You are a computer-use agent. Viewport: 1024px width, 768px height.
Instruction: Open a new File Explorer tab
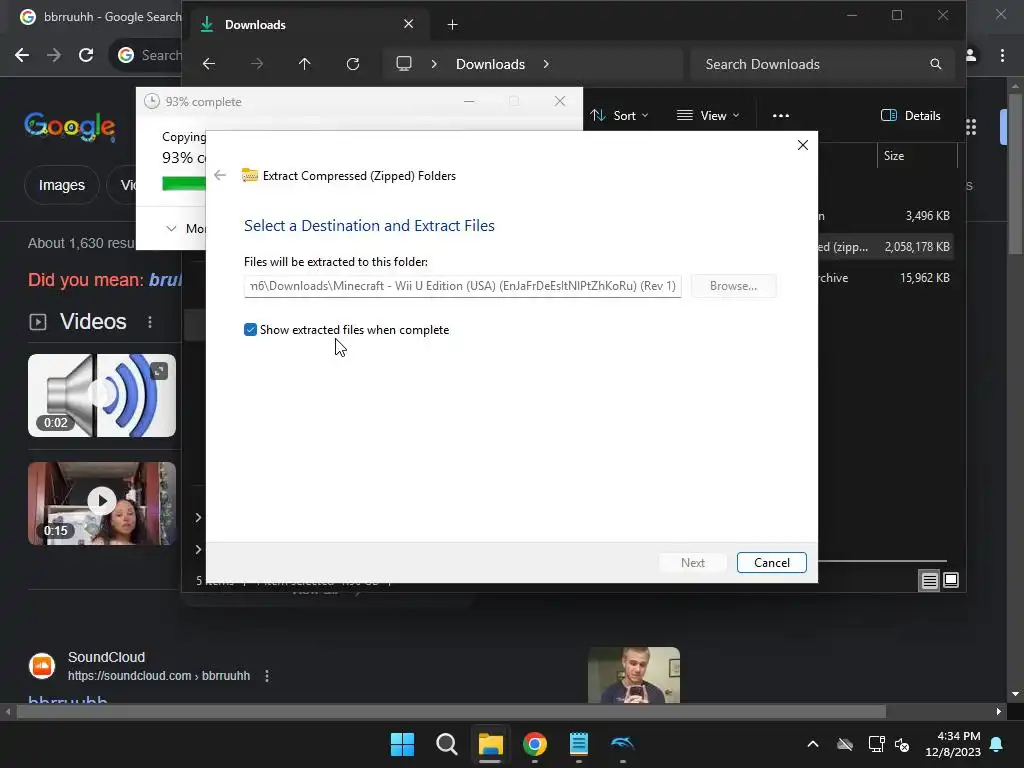tap(453, 25)
